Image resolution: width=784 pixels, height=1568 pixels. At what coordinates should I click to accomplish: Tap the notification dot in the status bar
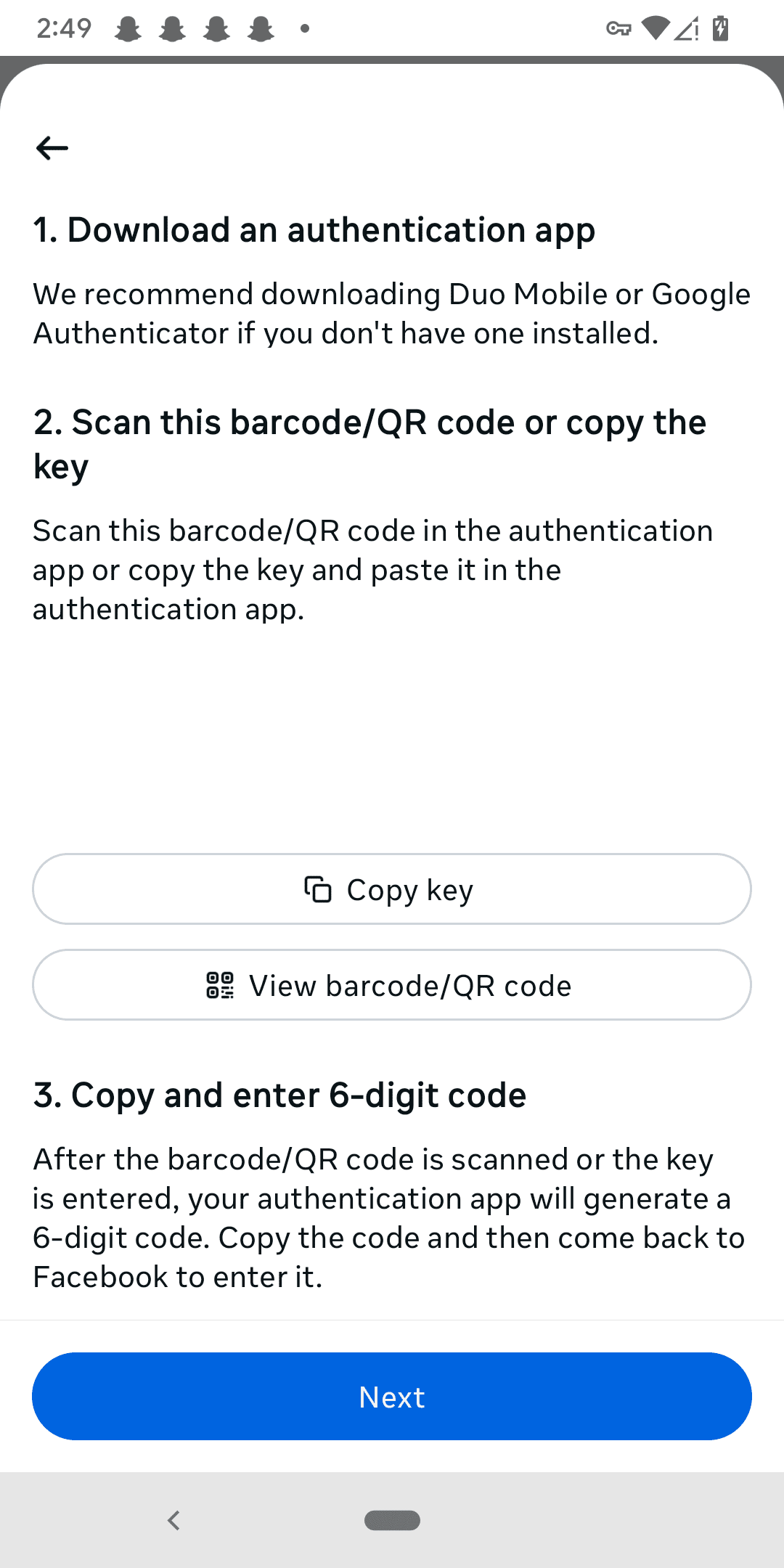(x=303, y=29)
